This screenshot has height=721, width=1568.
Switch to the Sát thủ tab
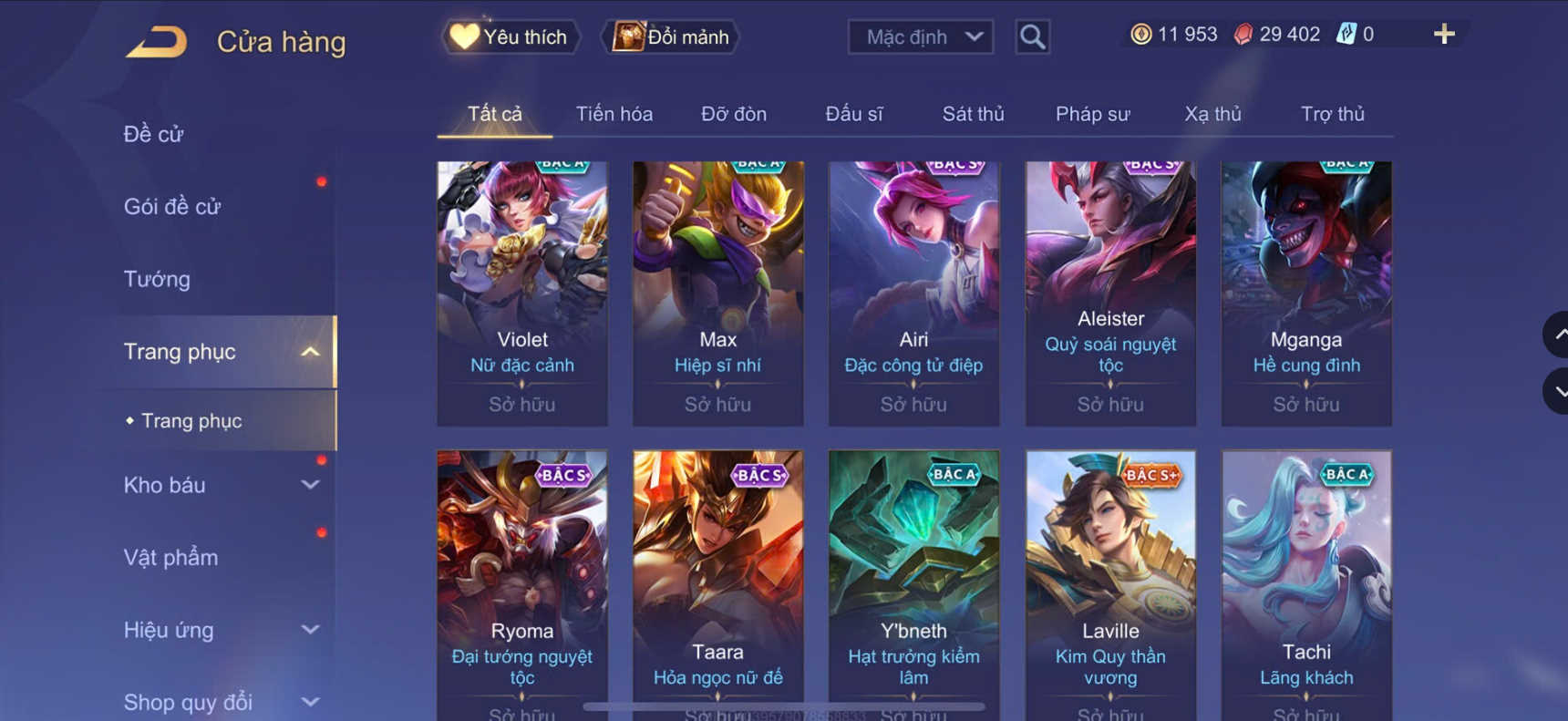coord(973,114)
